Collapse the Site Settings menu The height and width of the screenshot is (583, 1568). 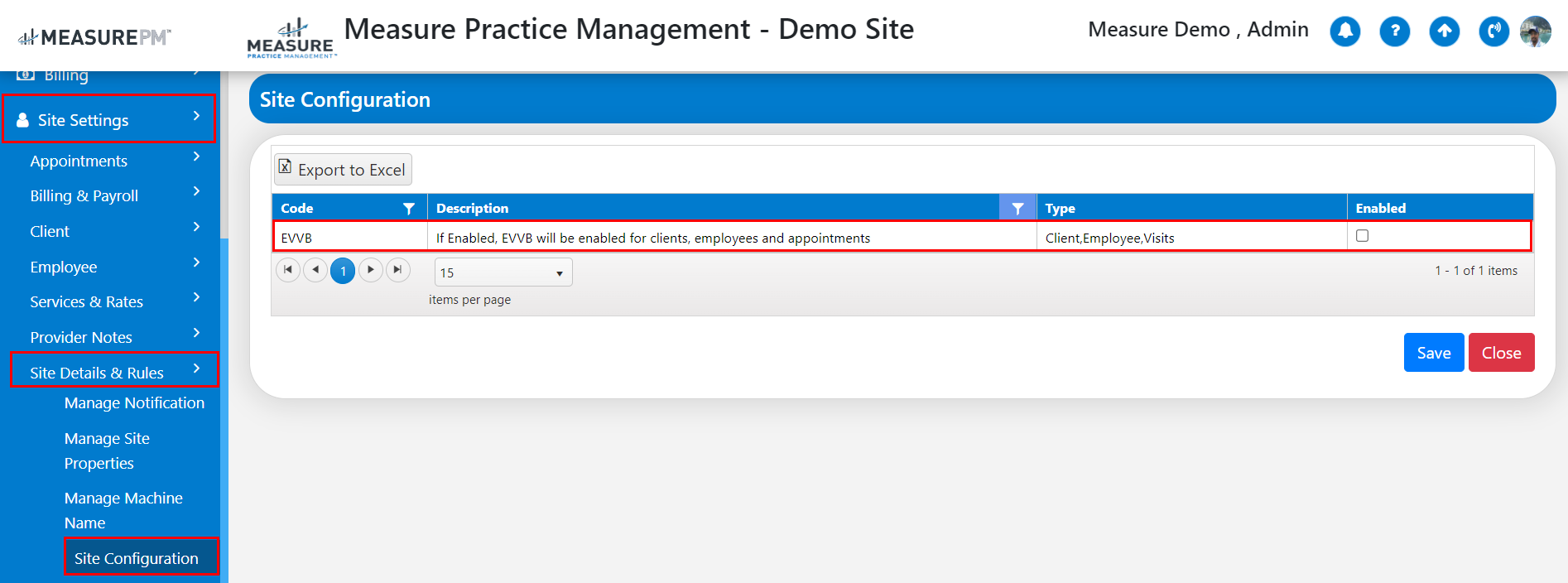click(x=109, y=119)
